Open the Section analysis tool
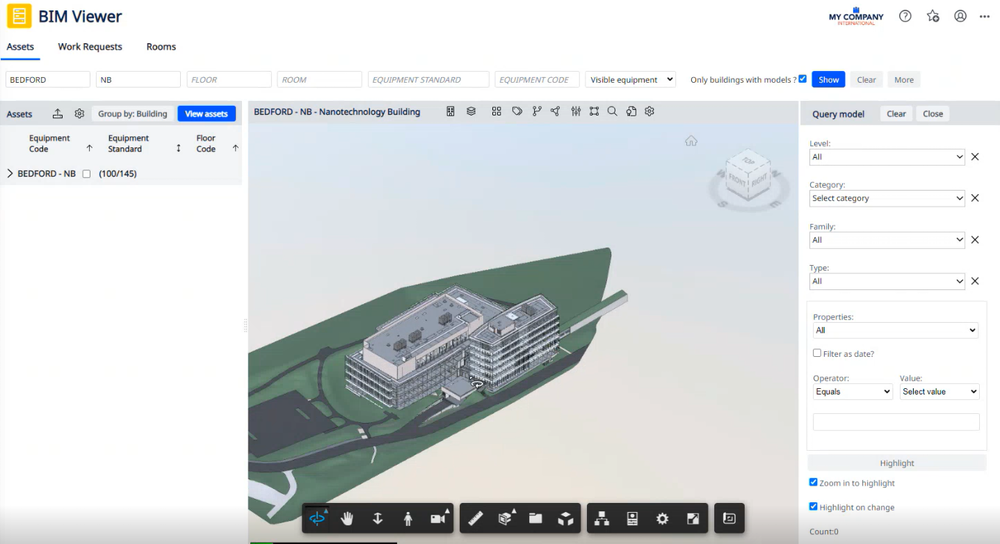Image resolution: width=1000 pixels, height=544 pixels. pyautogui.click(x=506, y=518)
